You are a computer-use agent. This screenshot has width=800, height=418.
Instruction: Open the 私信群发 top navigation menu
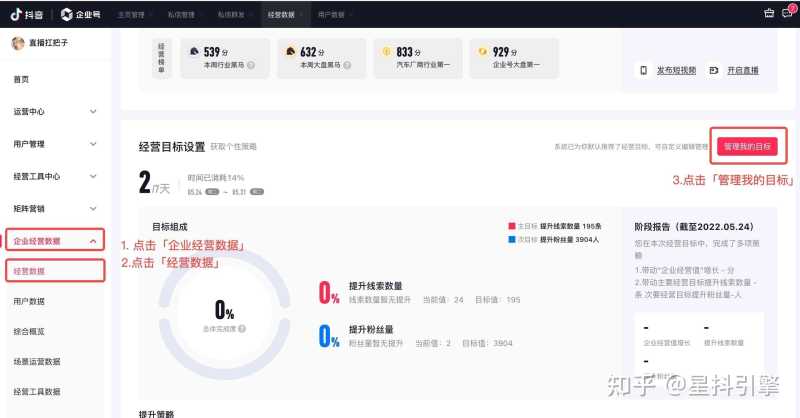[234, 15]
